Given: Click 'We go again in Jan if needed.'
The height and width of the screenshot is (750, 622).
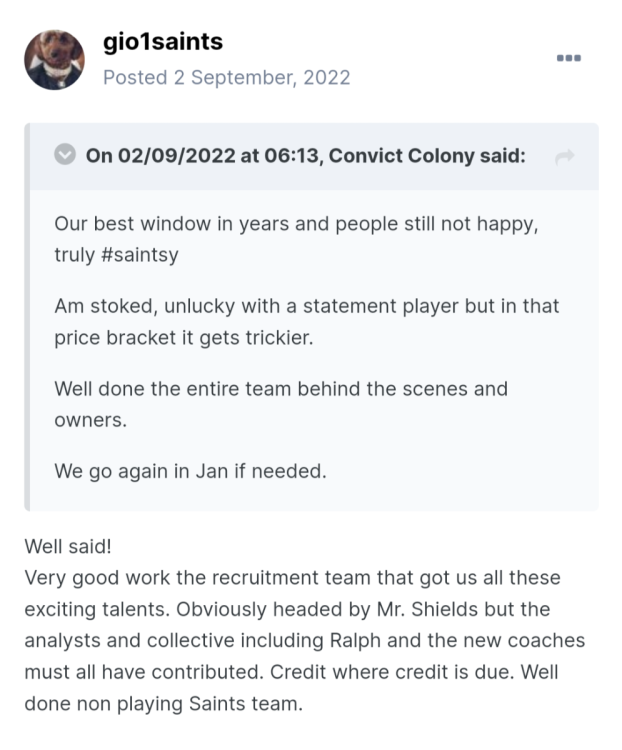Looking at the screenshot, I should pyautogui.click(x=190, y=470).
